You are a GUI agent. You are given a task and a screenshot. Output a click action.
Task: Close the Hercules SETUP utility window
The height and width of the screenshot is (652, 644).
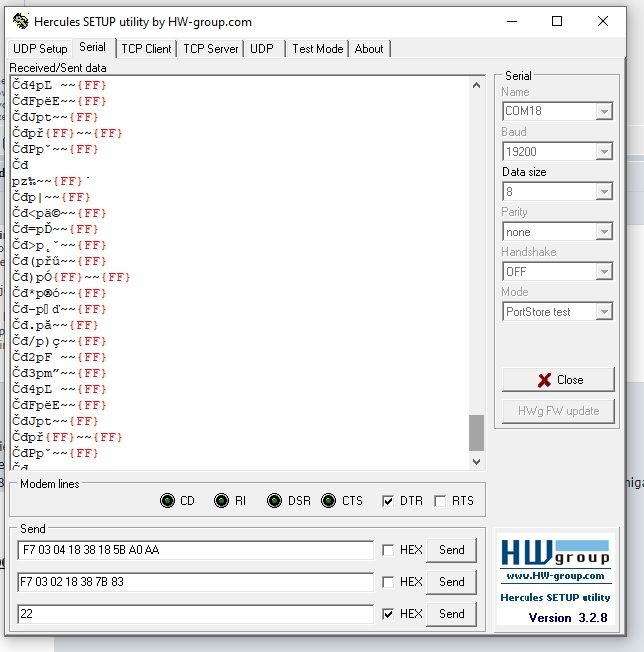(x=603, y=21)
